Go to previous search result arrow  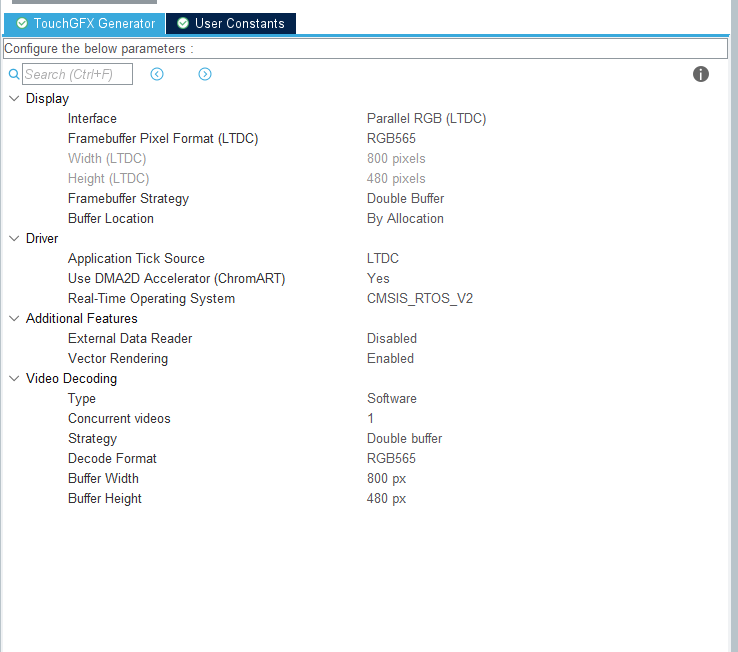(x=157, y=74)
